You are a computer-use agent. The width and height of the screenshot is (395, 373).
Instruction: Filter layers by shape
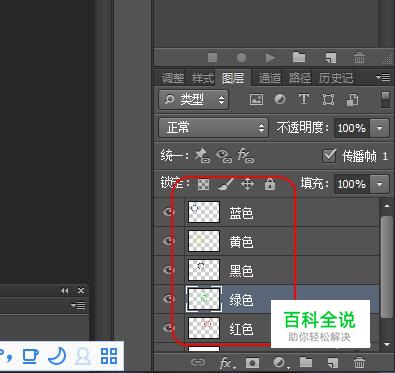(328, 99)
